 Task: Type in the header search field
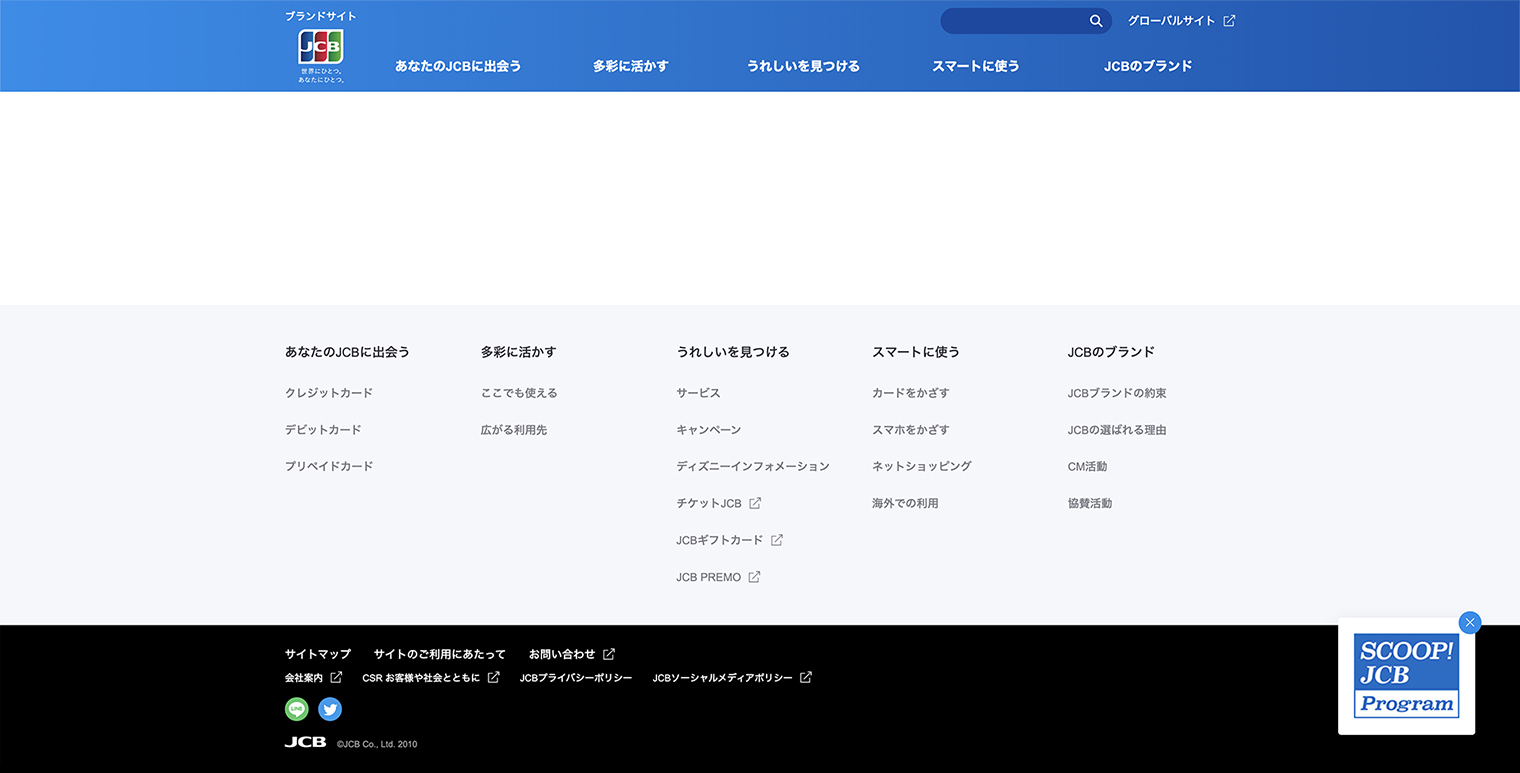pos(1012,21)
